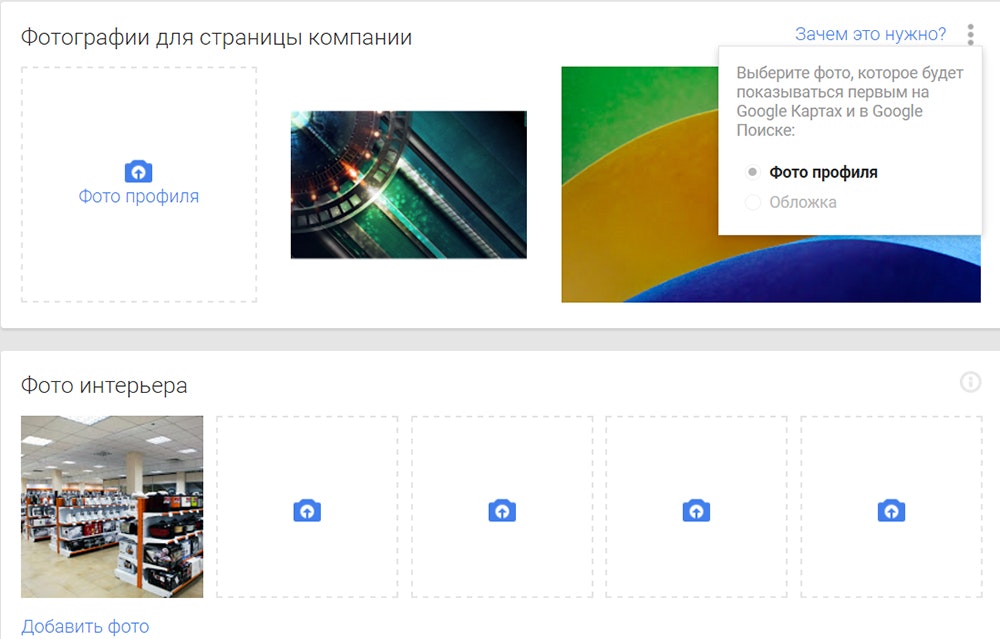Screen dimensions: 1000x639
Task: Select the Фото профиля radio option
Action: click(753, 172)
